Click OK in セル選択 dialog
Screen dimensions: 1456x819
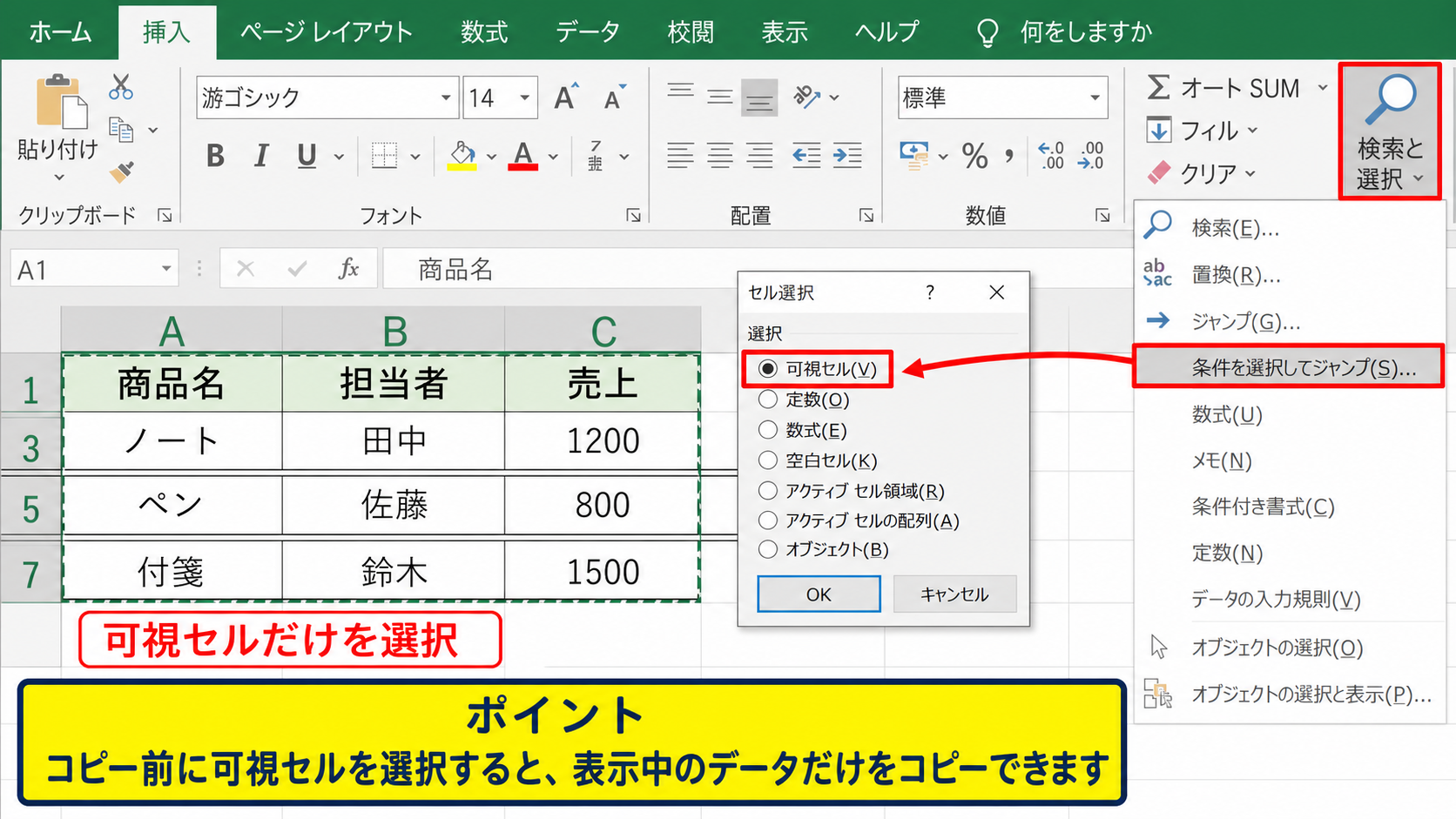pyautogui.click(x=819, y=594)
